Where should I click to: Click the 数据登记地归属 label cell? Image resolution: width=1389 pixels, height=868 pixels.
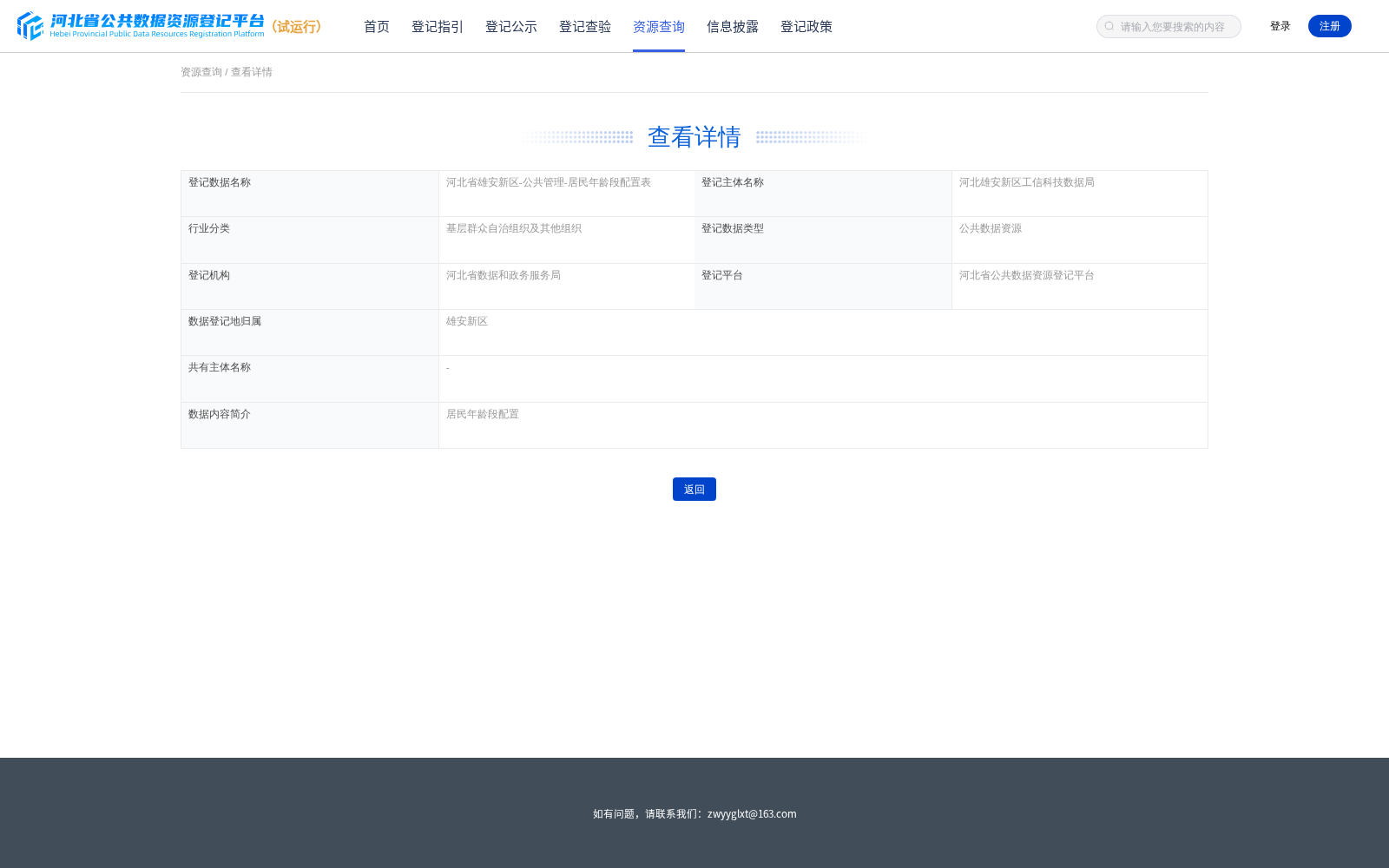[310, 332]
